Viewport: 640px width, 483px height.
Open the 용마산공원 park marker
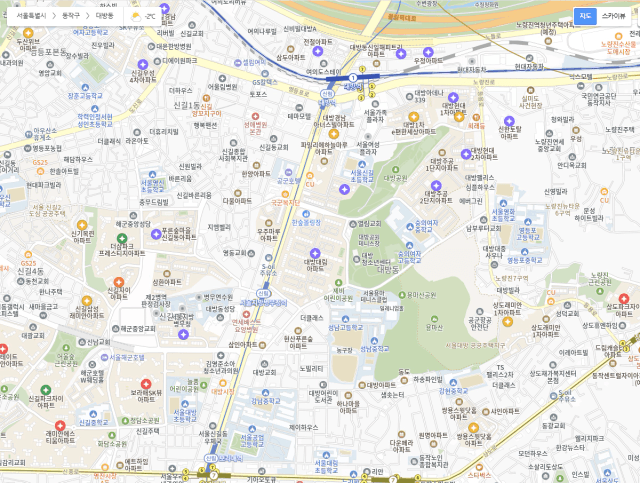402,295
